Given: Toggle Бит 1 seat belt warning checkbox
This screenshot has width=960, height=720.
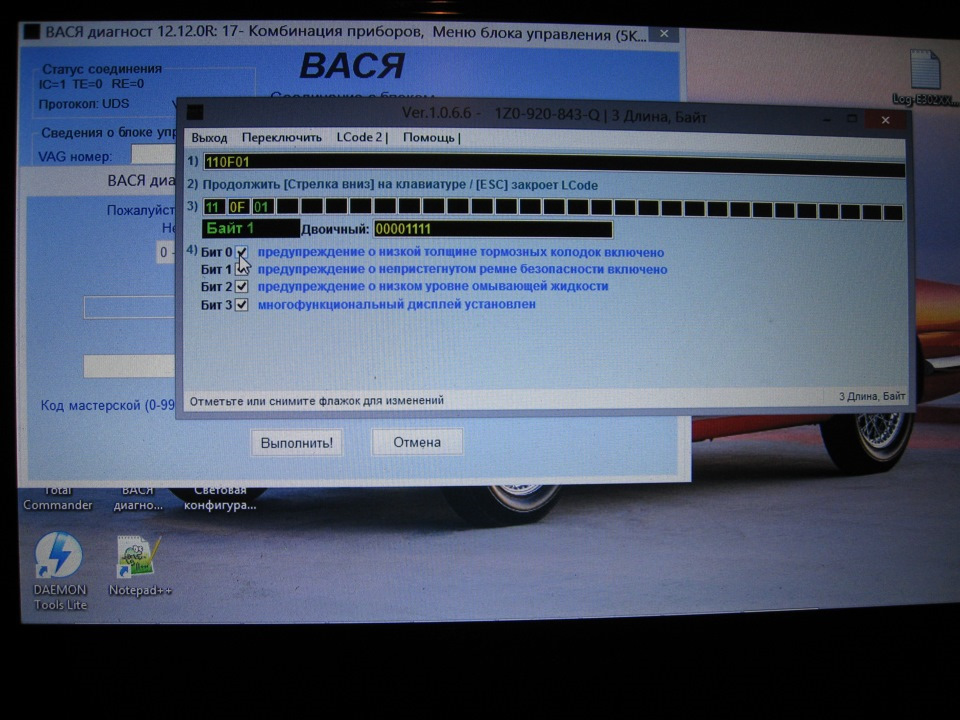Looking at the screenshot, I should pyautogui.click(x=241, y=269).
